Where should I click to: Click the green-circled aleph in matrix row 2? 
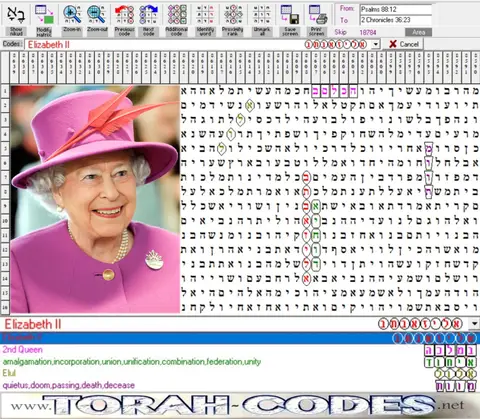[x=249, y=105]
